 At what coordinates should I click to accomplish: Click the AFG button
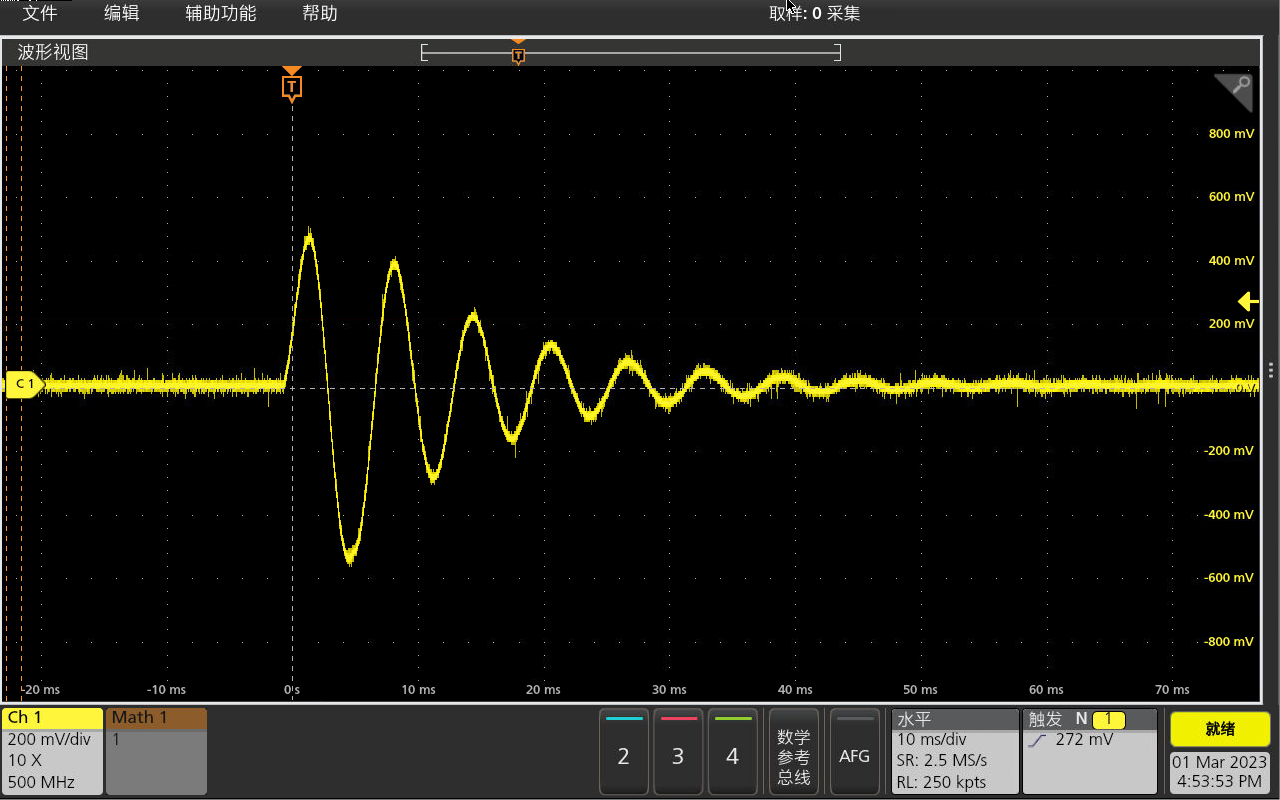tap(855, 751)
